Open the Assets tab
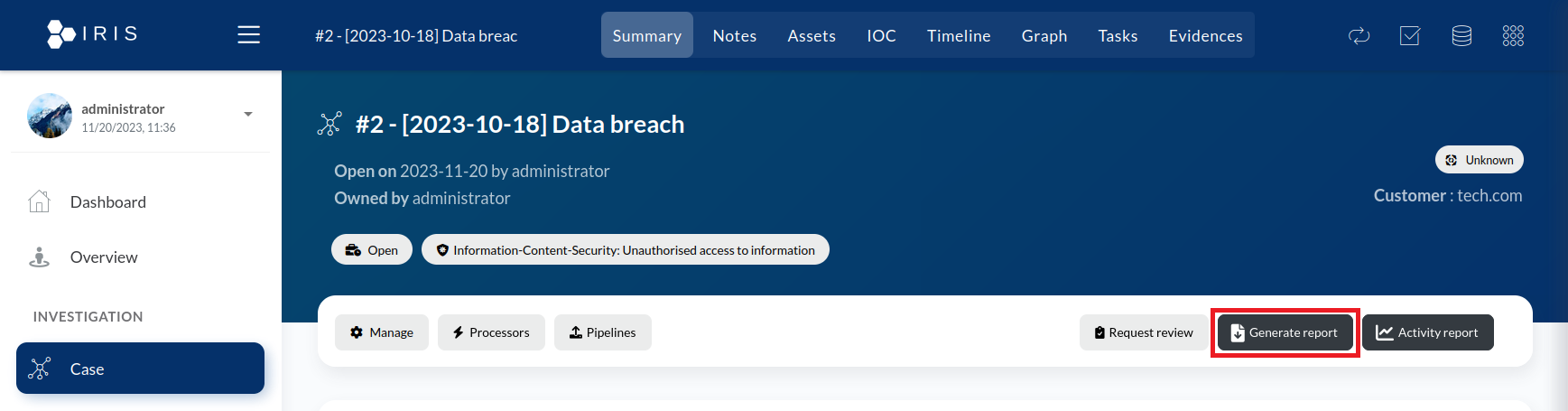This screenshot has width=1568, height=411. point(811,36)
